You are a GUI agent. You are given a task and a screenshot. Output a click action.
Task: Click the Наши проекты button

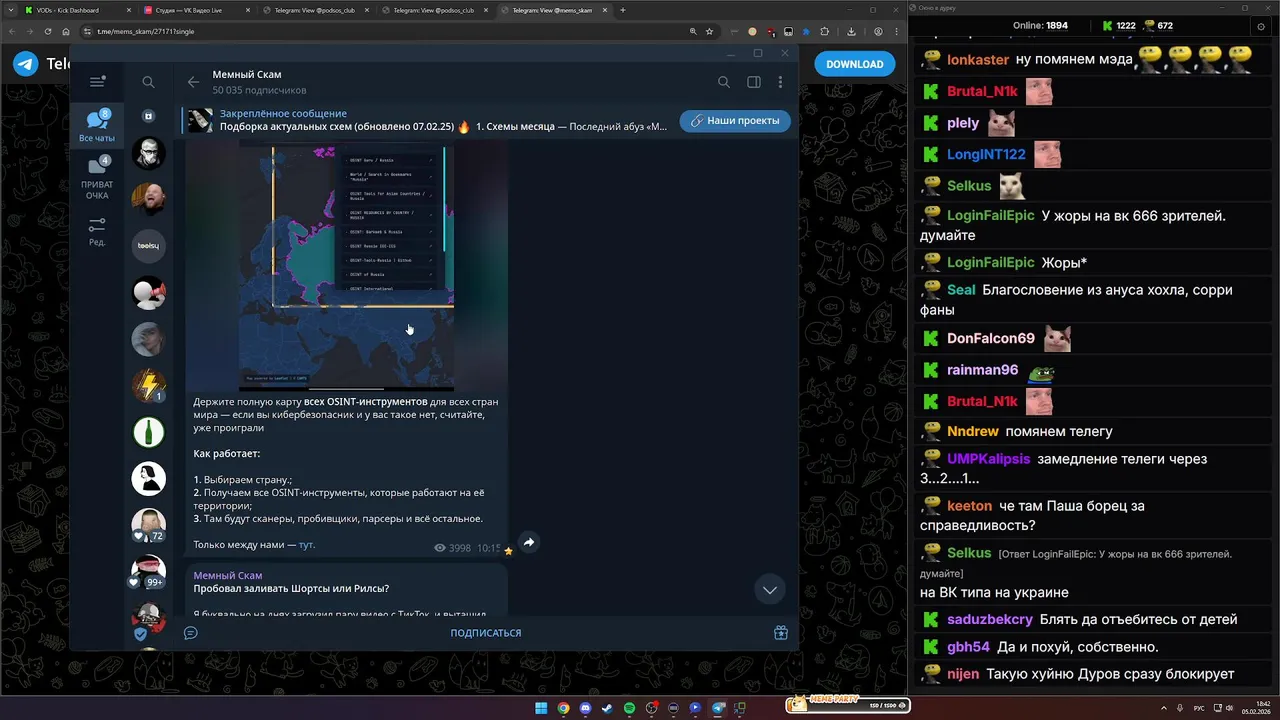[735, 120]
